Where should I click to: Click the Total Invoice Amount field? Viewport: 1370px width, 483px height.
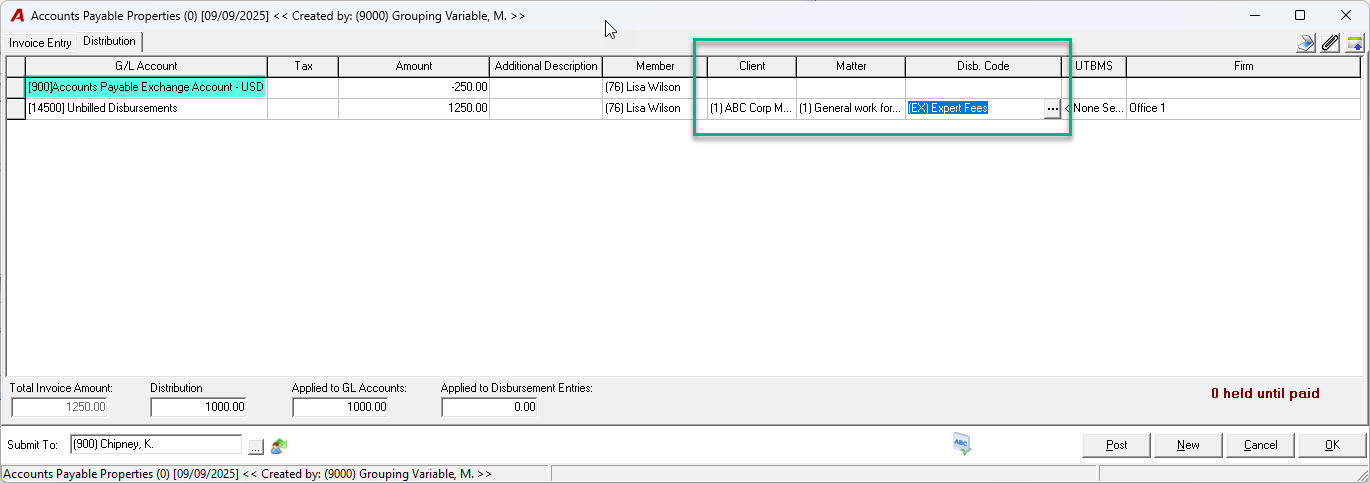pyautogui.click(x=59, y=407)
